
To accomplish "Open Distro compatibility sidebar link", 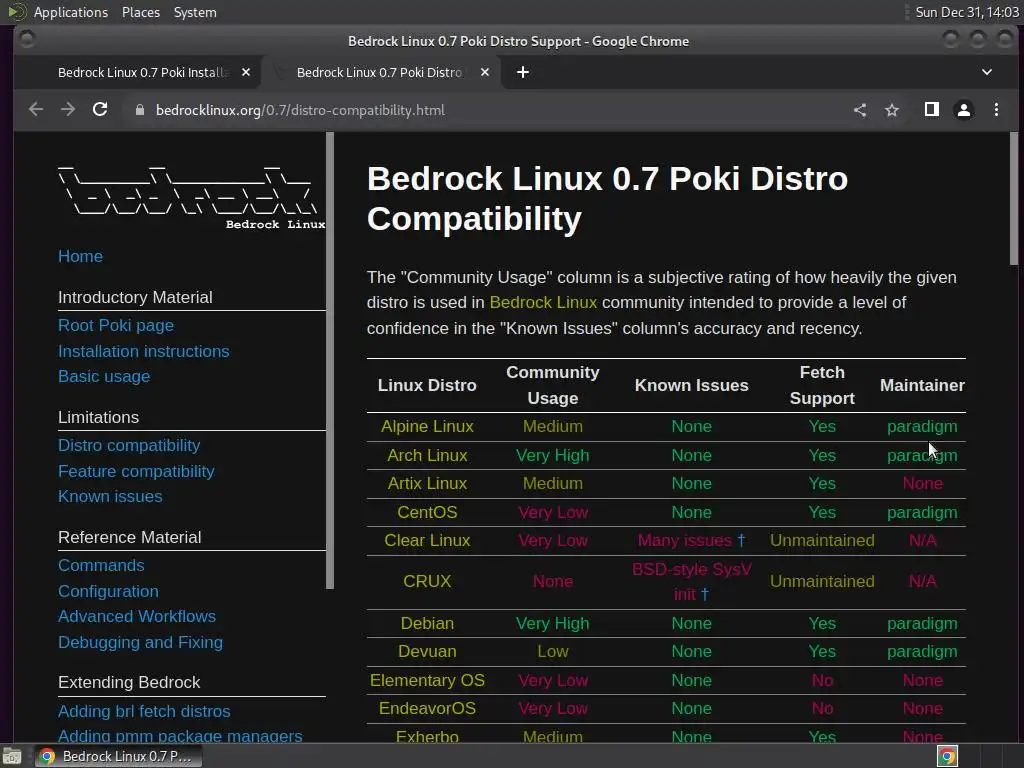I will [x=129, y=445].
